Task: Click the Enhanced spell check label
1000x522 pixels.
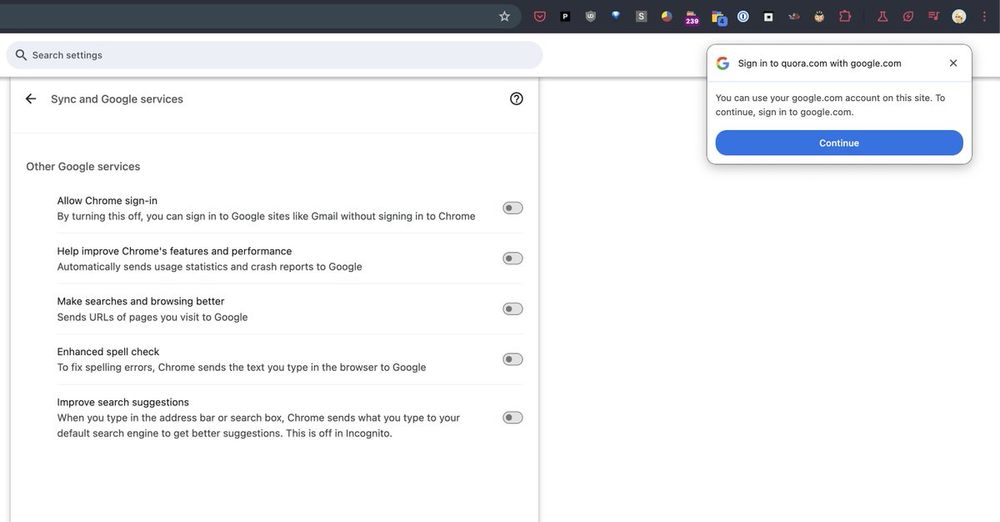Action: [108, 352]
